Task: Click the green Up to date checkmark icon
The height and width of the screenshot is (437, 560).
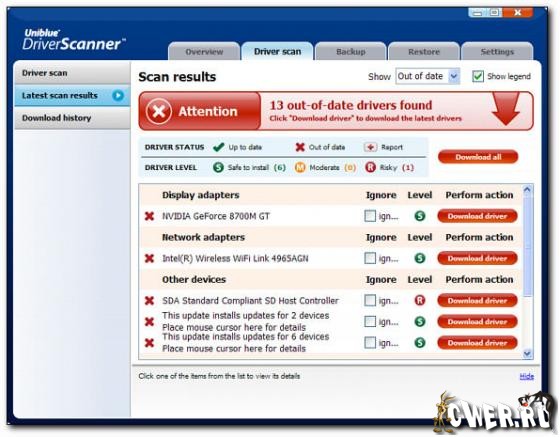Action: pos(218,147)
